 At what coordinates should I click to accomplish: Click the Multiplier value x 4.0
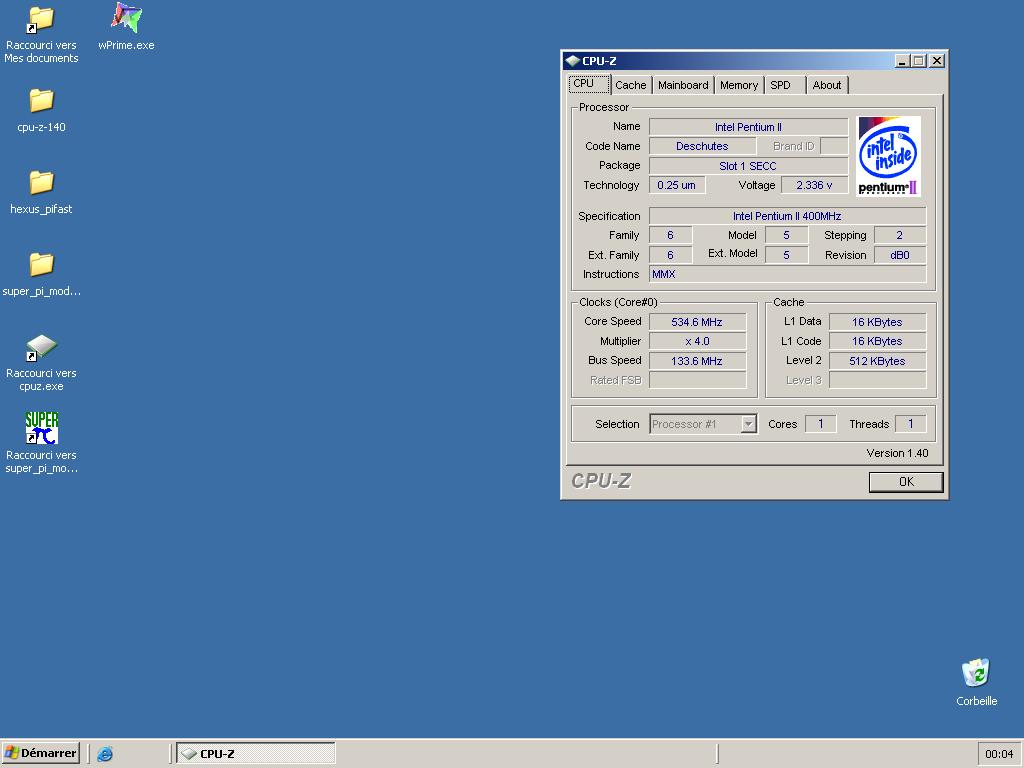pyautogui.click(x=697, y=342)
